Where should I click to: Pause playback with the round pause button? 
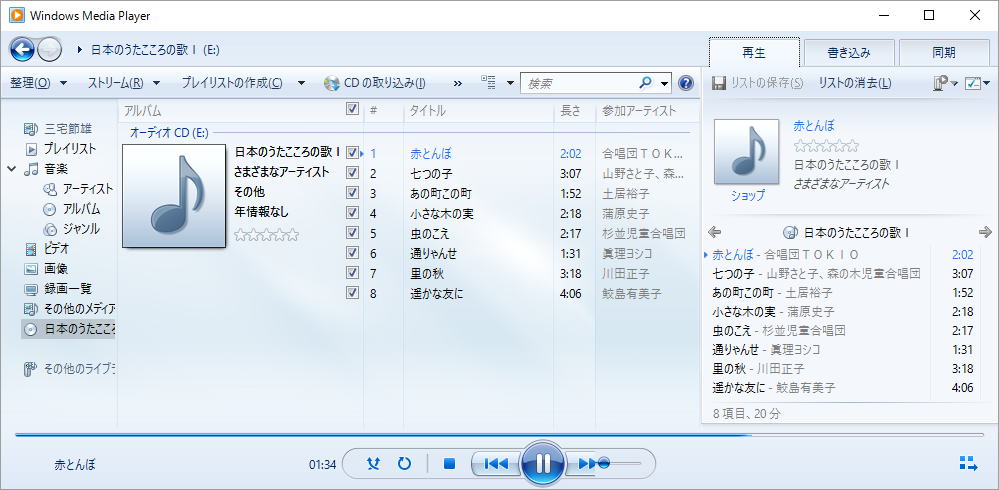pos(543,463)
